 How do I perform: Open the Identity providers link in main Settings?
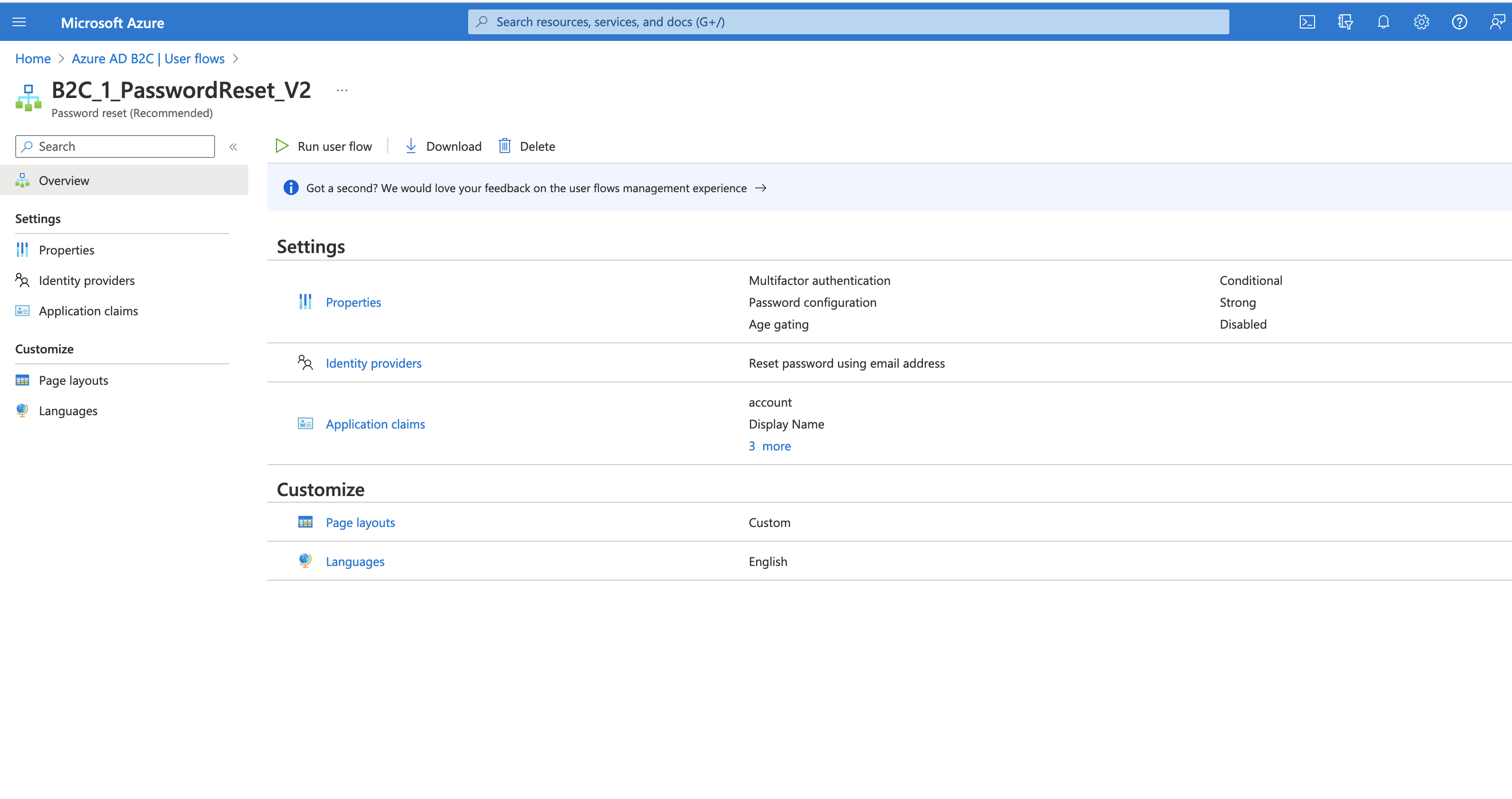[x=373, y=363]
